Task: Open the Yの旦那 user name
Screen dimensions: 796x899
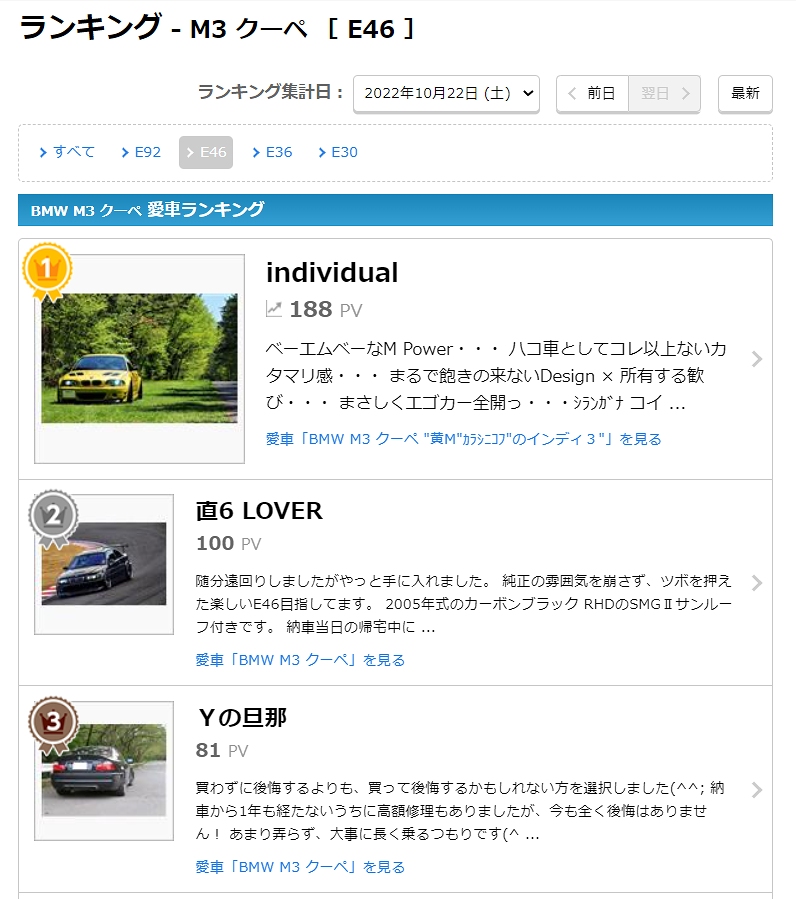Action: point(241,717)
